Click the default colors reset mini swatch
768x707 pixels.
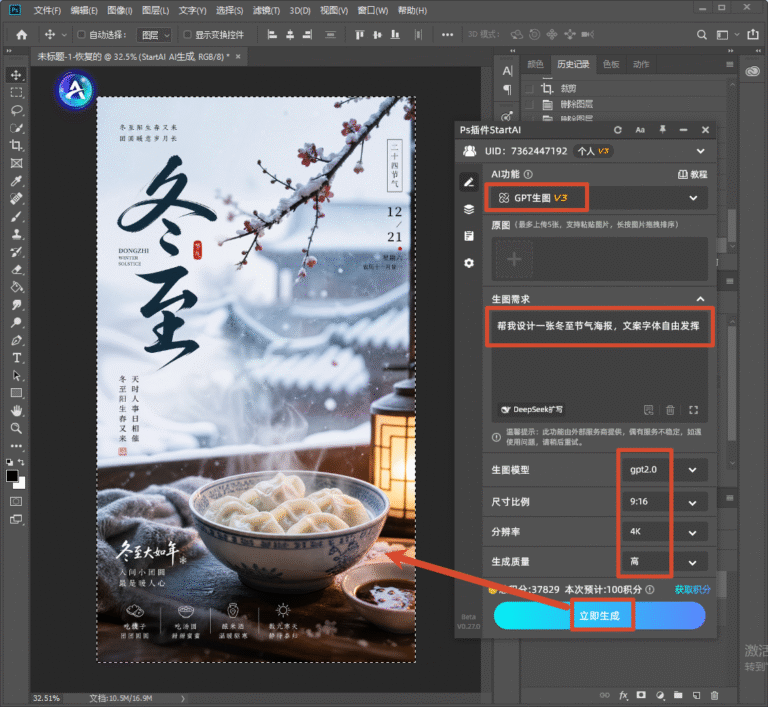(x=9, y=462)
